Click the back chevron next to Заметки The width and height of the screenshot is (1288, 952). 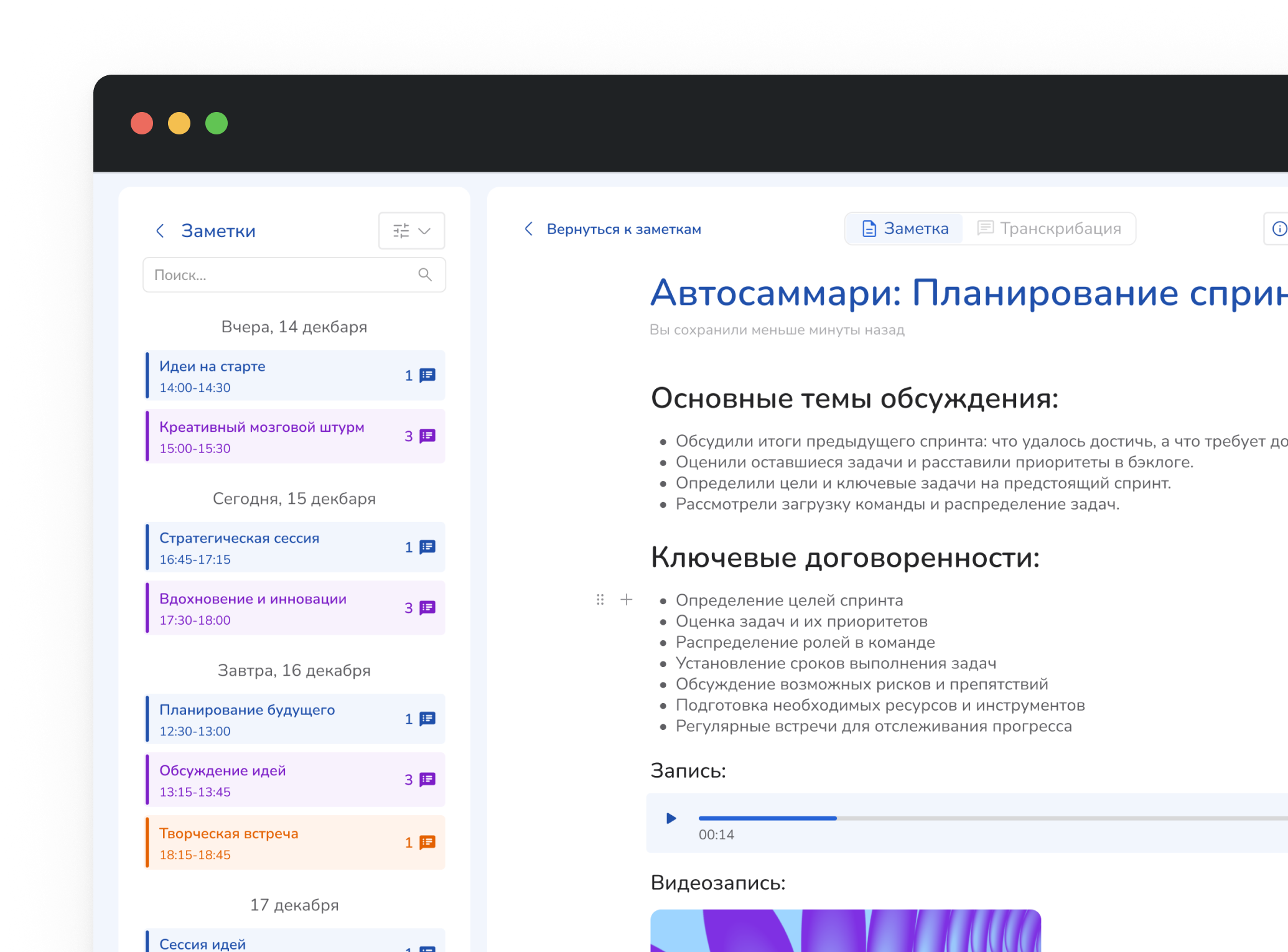coord(160,231)
